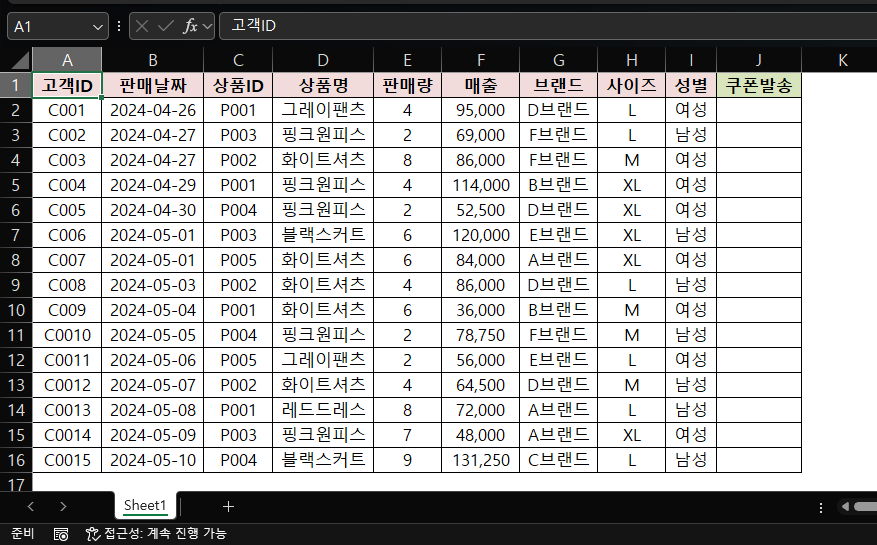This screenshot has height=545, width=877.
Task: Open the accessibility status 접근성: 계속 진행 가능
Action: coord(156,533)
